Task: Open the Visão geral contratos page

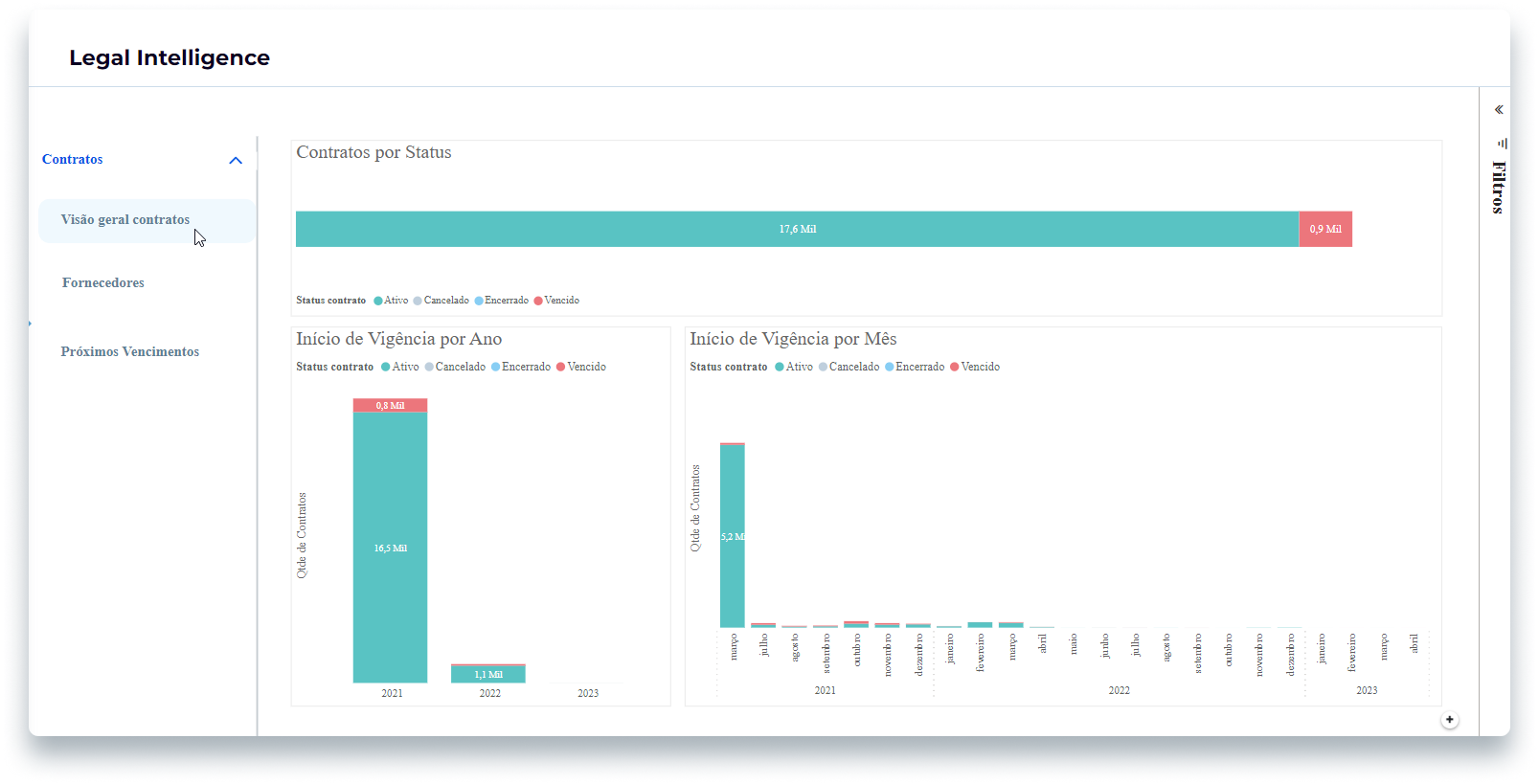Action: click(125, 220)
